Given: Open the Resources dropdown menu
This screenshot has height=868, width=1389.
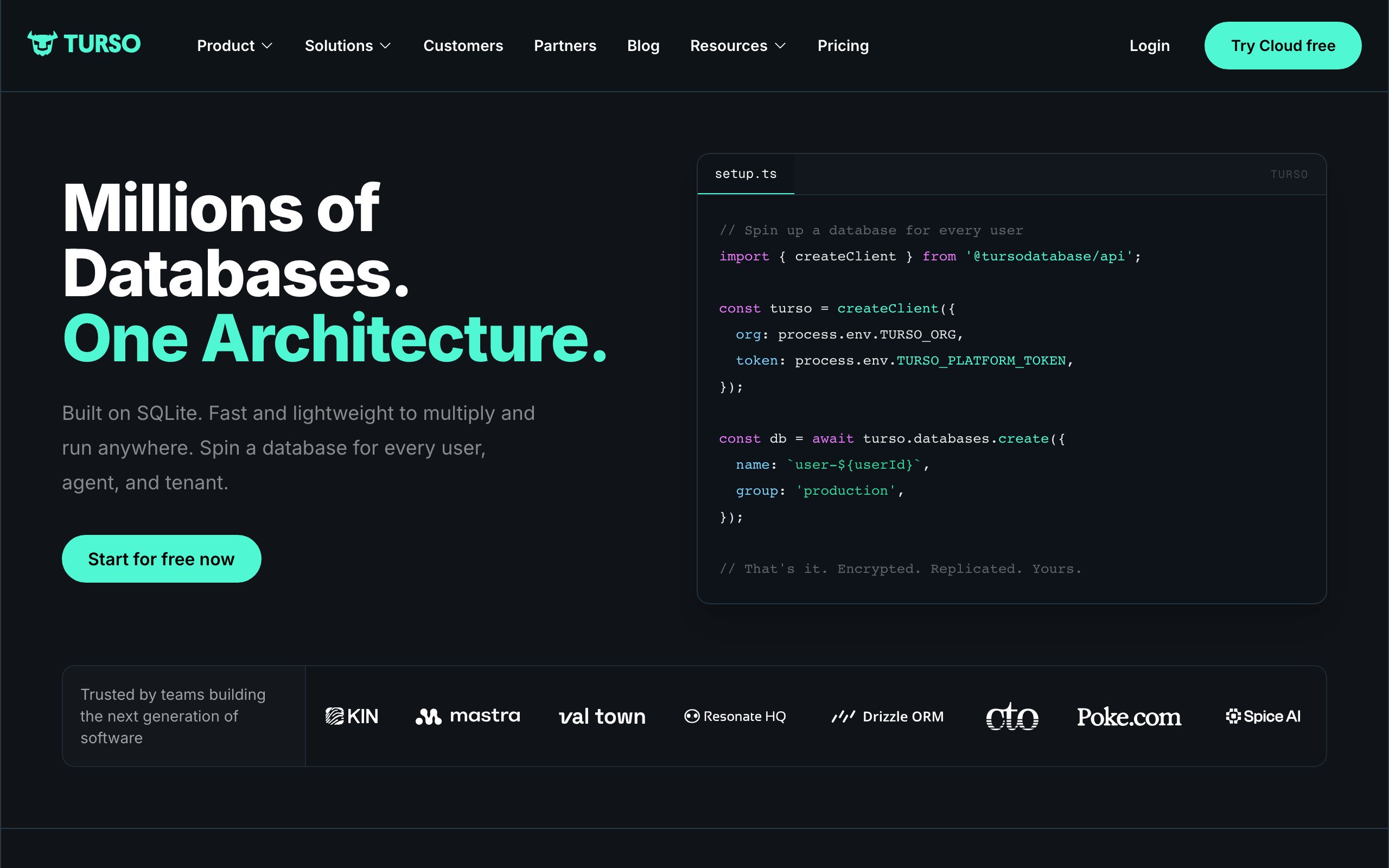Looking at the screenshot, I should tap(737, 46).
